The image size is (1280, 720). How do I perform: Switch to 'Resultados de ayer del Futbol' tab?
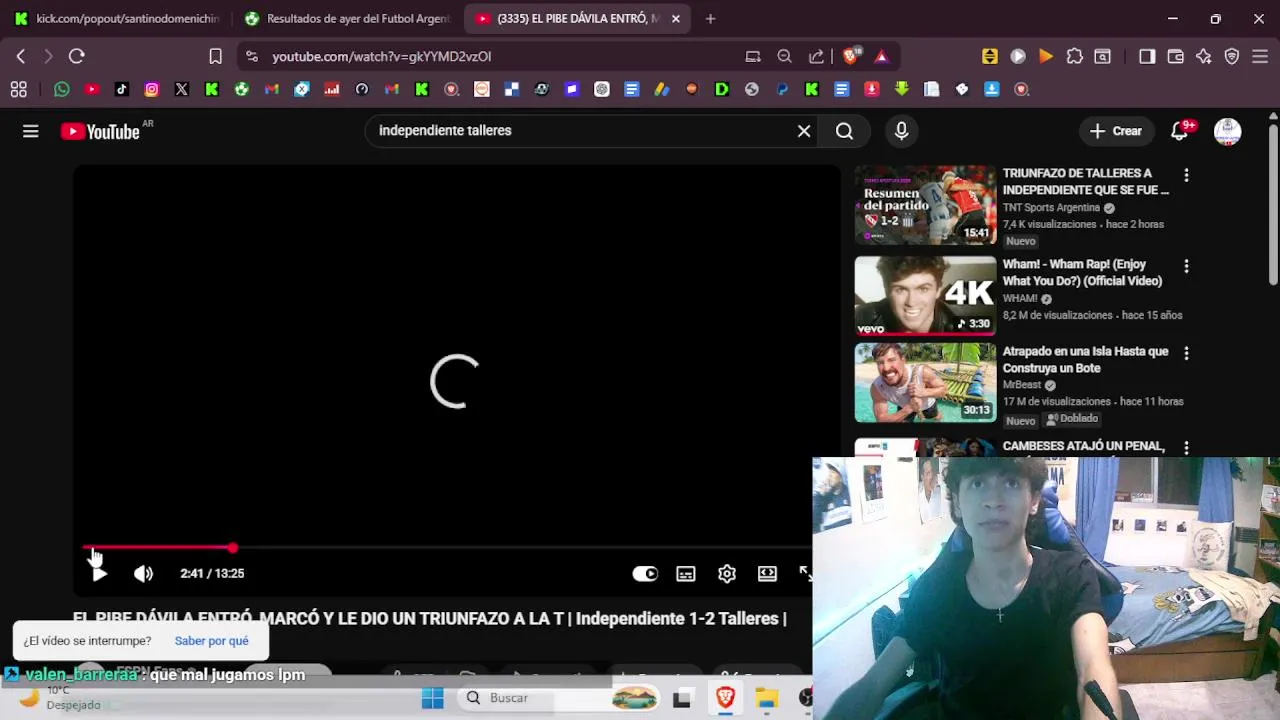pos(348,19)
